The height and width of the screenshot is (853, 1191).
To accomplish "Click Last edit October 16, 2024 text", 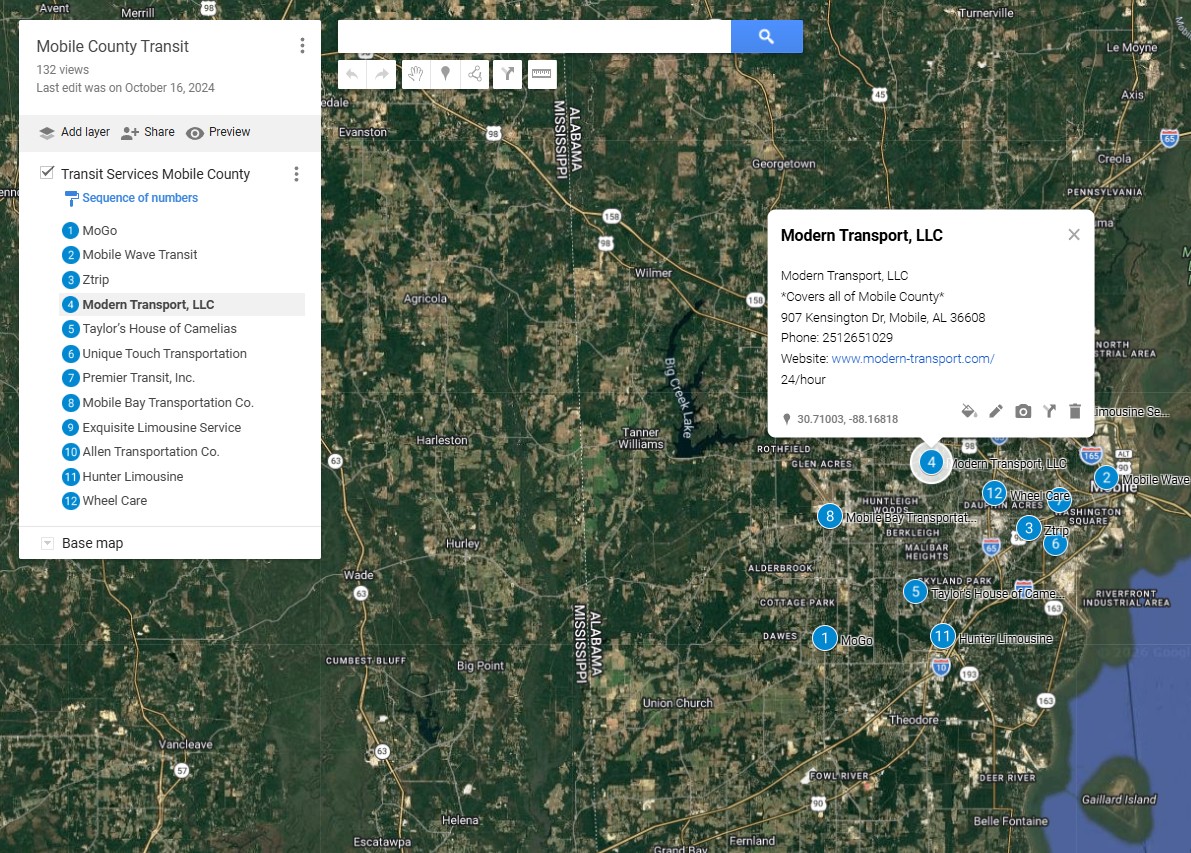I will (x=125, y=88).
